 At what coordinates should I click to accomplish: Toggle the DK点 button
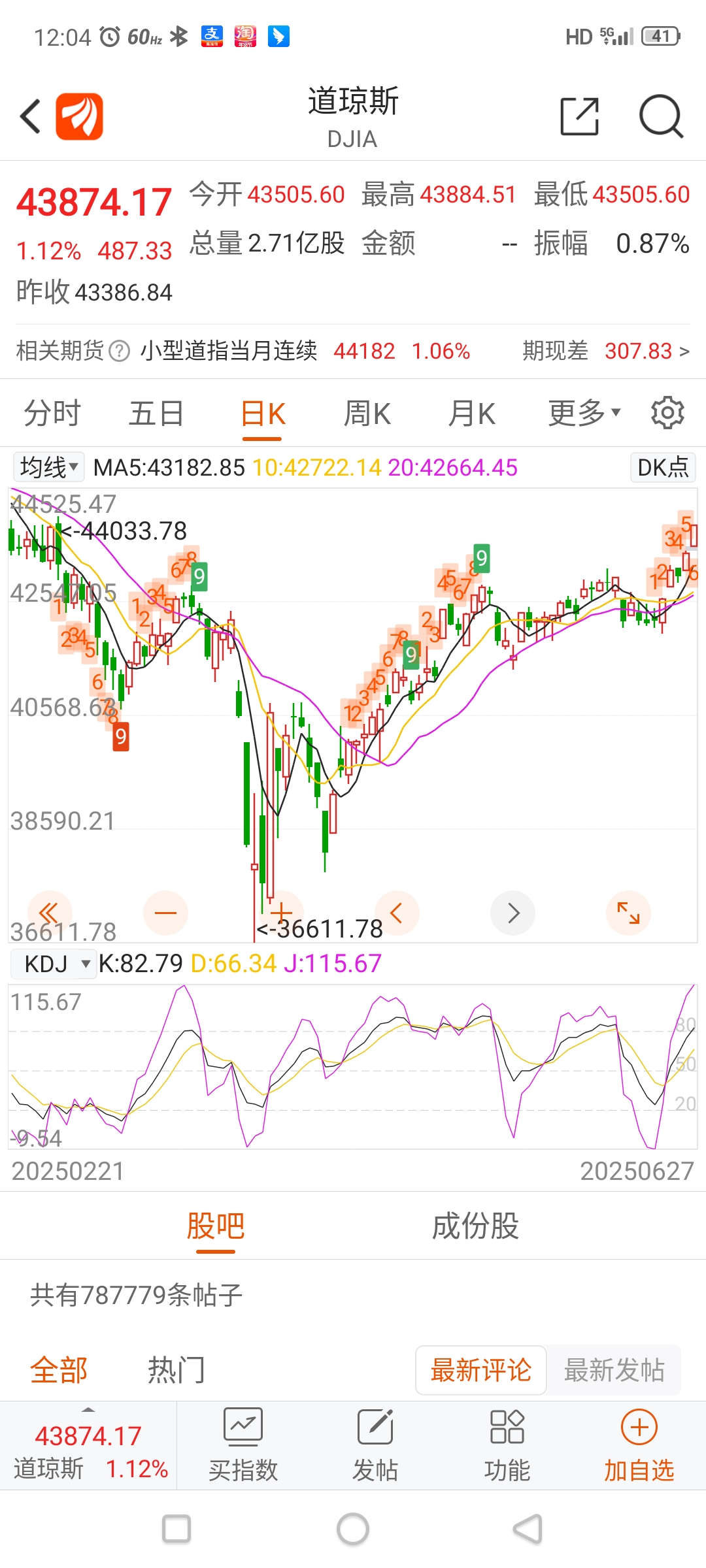pos(663,467)
